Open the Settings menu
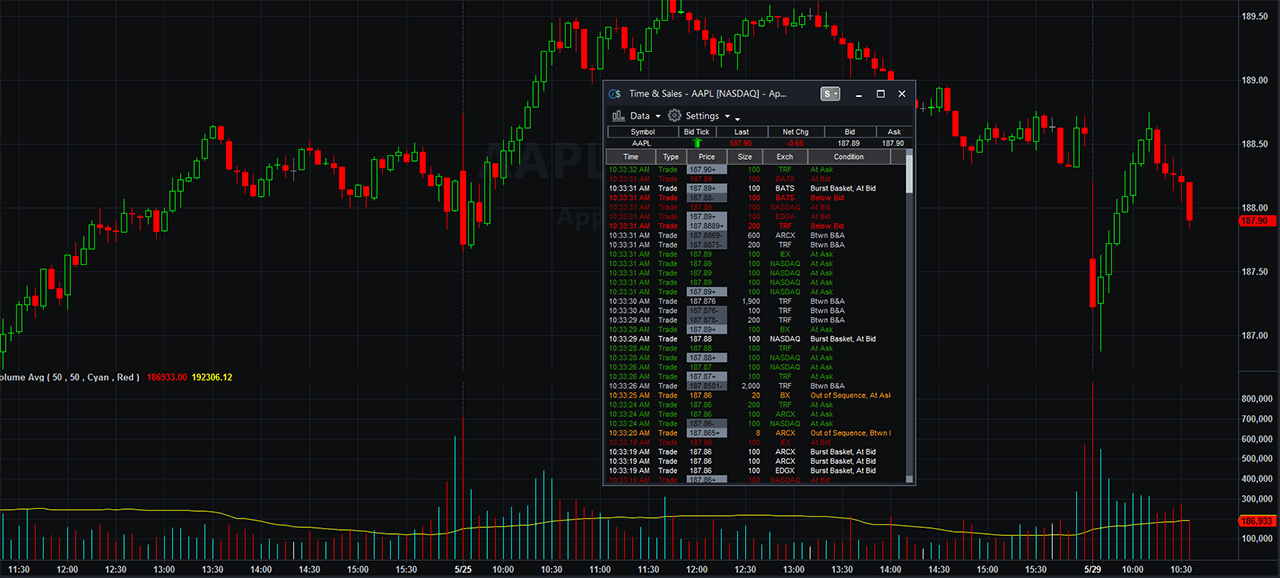The width and height of the screenshot is (1280, 578). (702, 116)
